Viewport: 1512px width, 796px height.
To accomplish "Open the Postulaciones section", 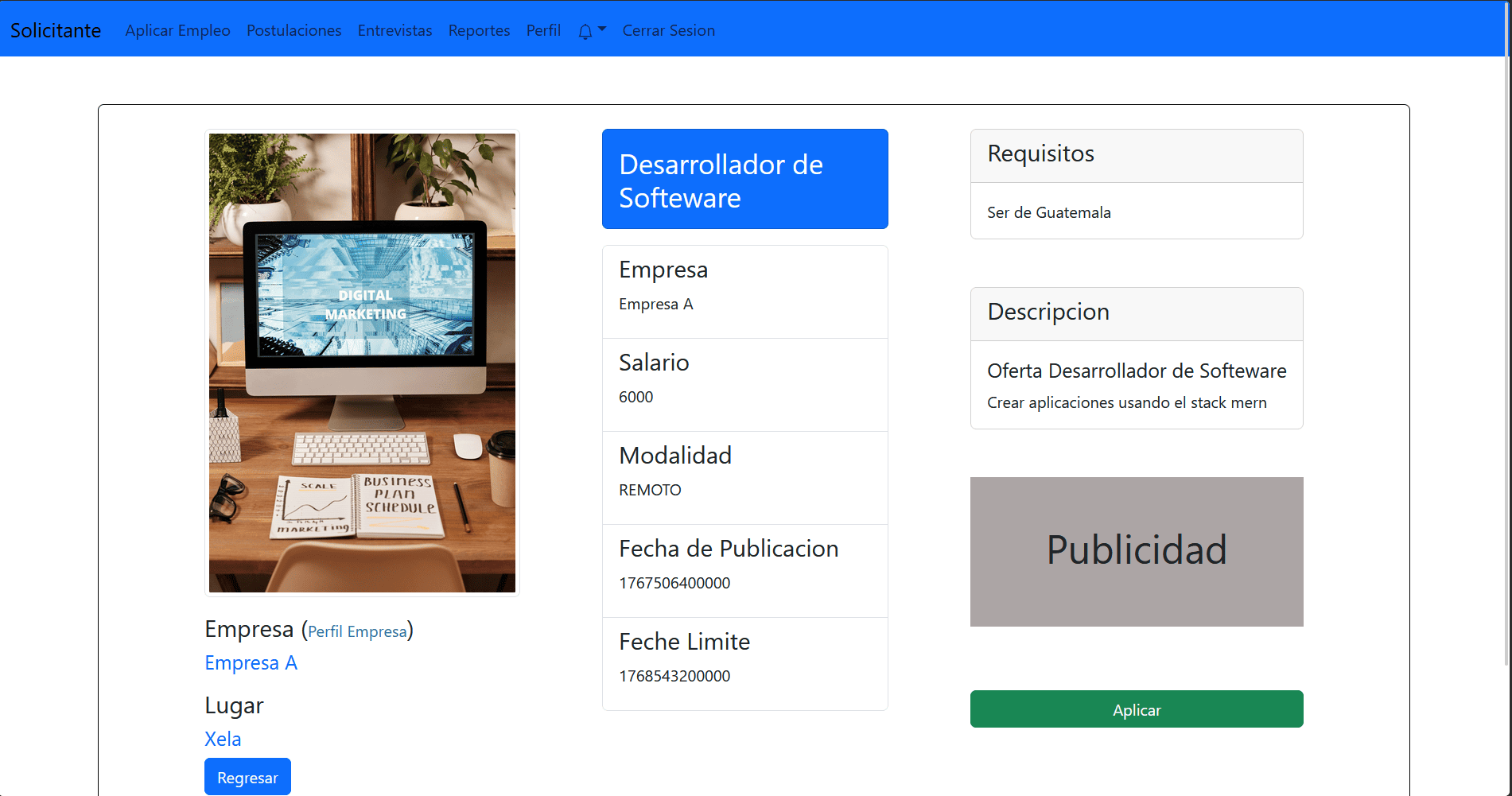I will click(x=293, y=30).
